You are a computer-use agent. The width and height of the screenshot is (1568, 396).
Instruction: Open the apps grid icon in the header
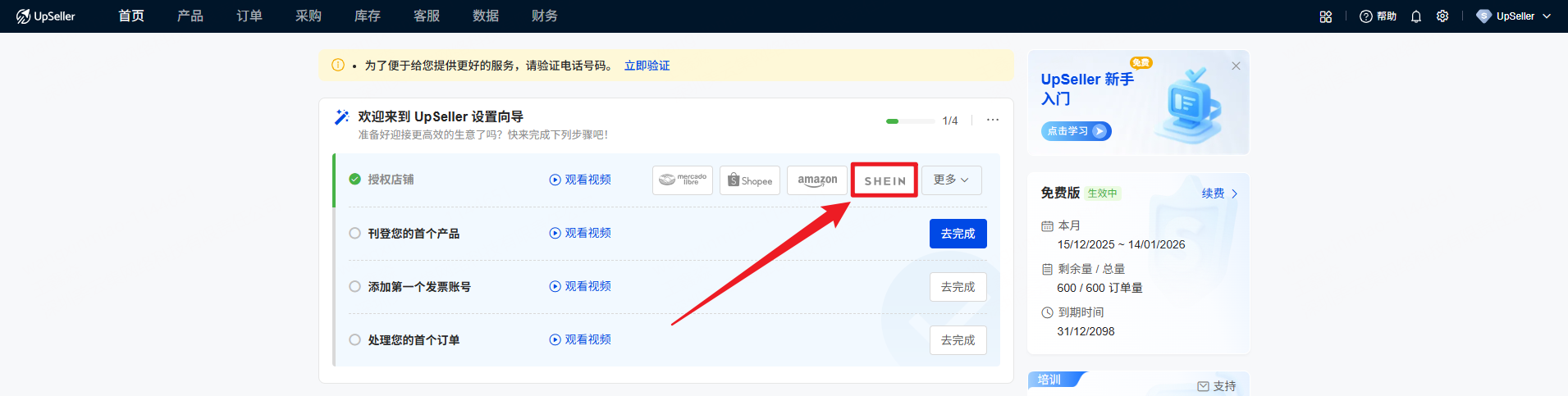pyautogui.click(x=1325, y=16)
